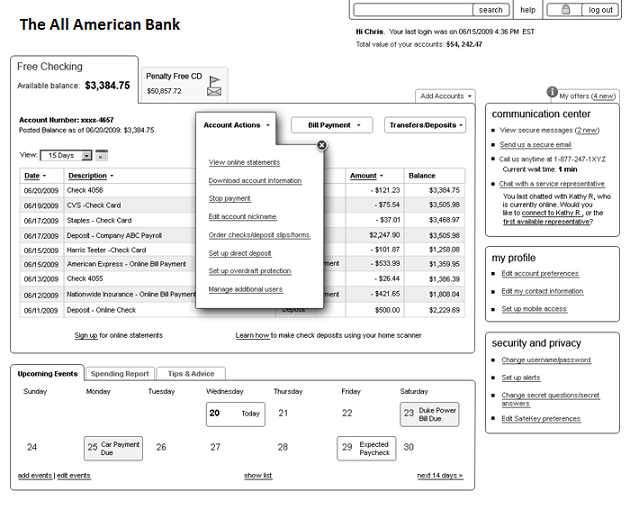Open the Add Accounts dropdown

click(x=445, y=96)
